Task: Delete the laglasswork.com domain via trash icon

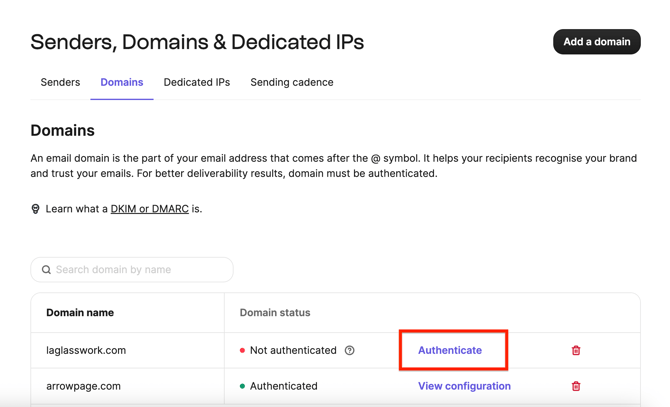Action: (x=576, y=351)
